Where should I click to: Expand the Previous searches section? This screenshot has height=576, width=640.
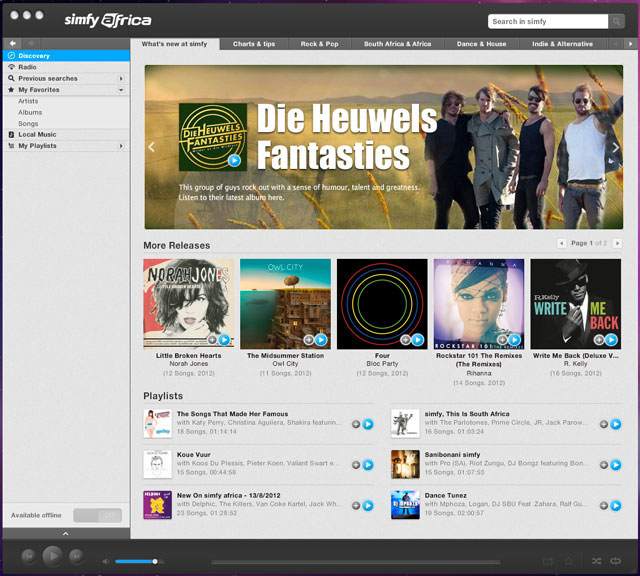pos(122,78)
